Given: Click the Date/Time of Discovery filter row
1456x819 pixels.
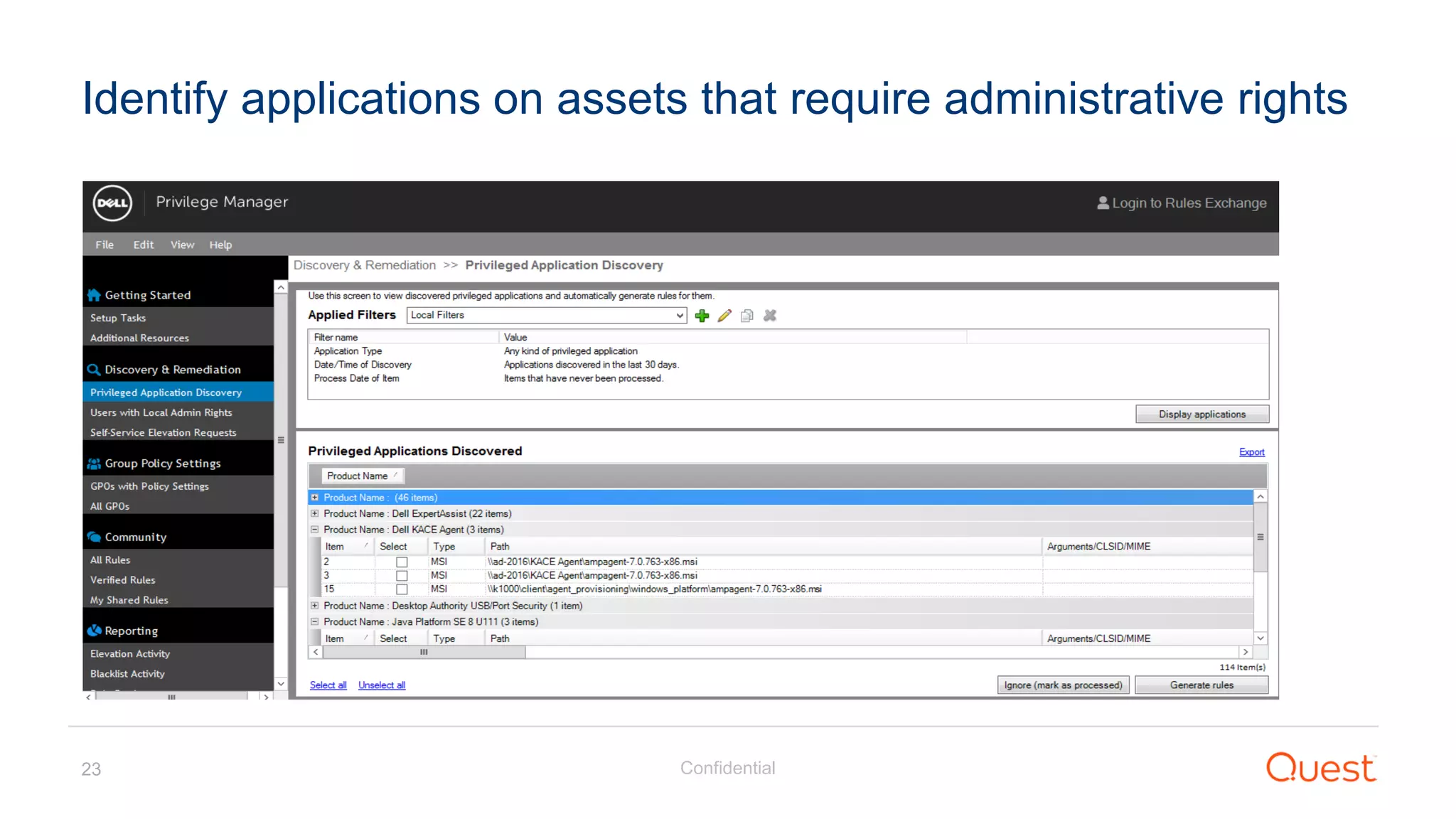Looking at the screenshot, I should pos(788,365).
